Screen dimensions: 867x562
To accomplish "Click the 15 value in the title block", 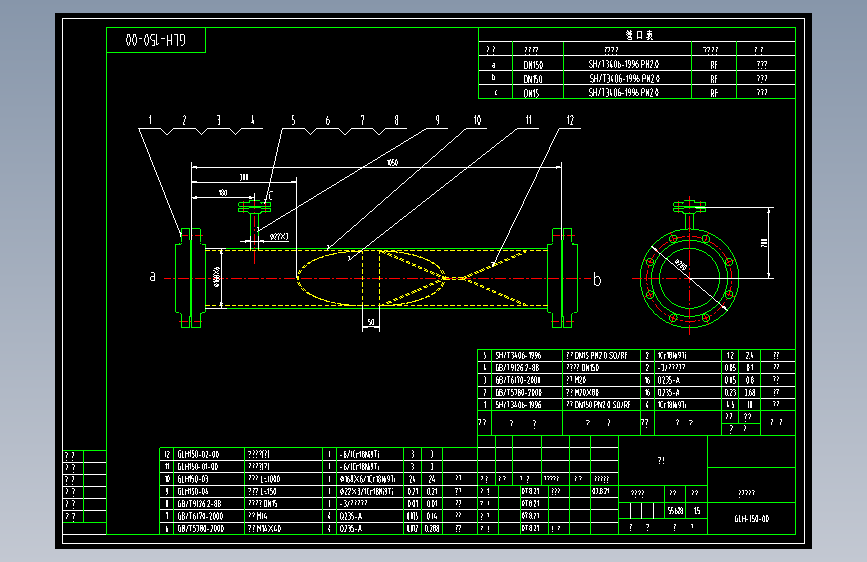I will tap(697, 511).
